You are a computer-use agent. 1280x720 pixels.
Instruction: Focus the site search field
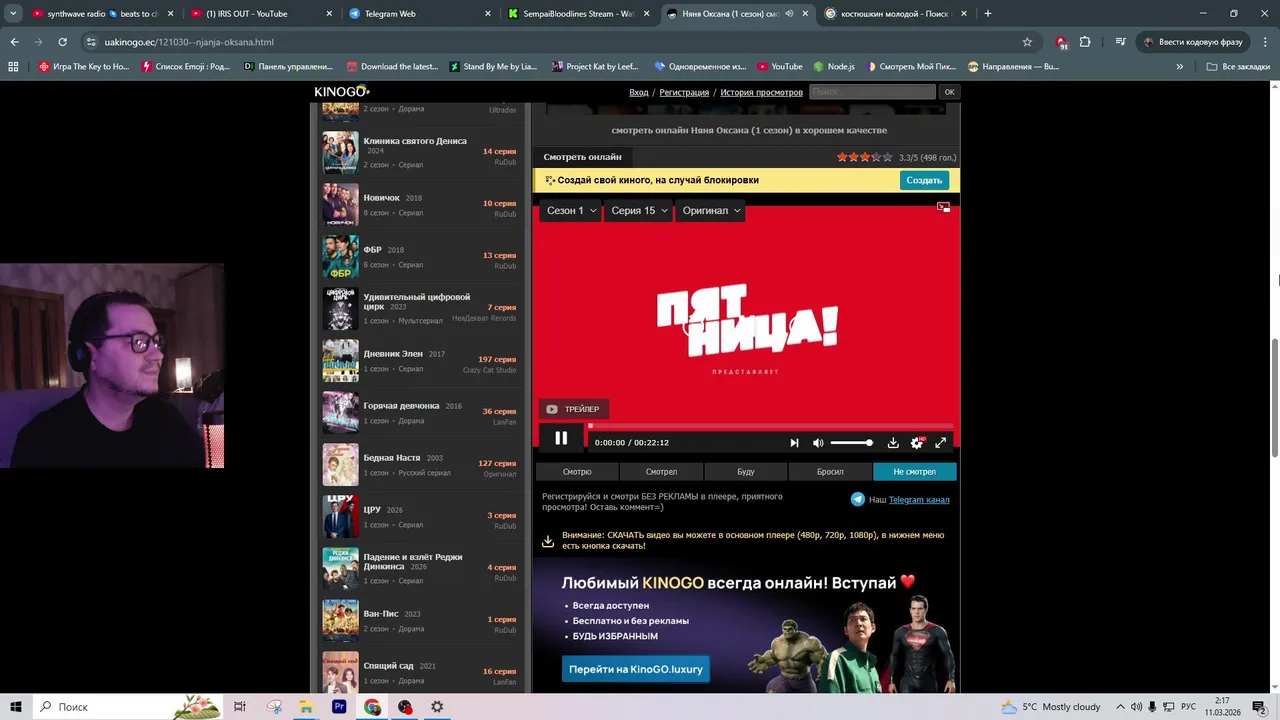tap(872, 92)
